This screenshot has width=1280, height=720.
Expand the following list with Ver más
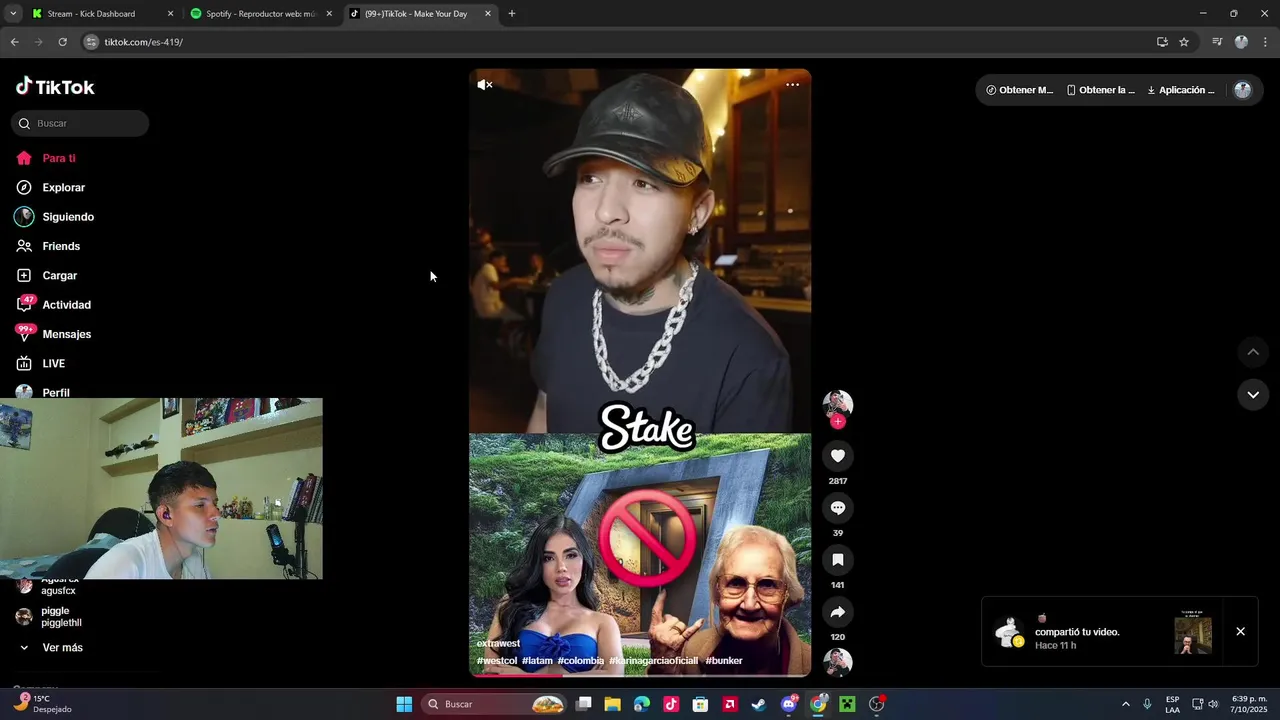point(62,648)
